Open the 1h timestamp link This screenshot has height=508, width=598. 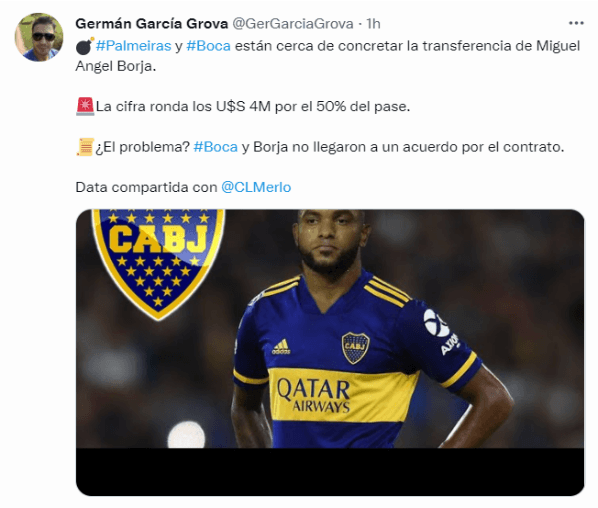click(373, 24)
